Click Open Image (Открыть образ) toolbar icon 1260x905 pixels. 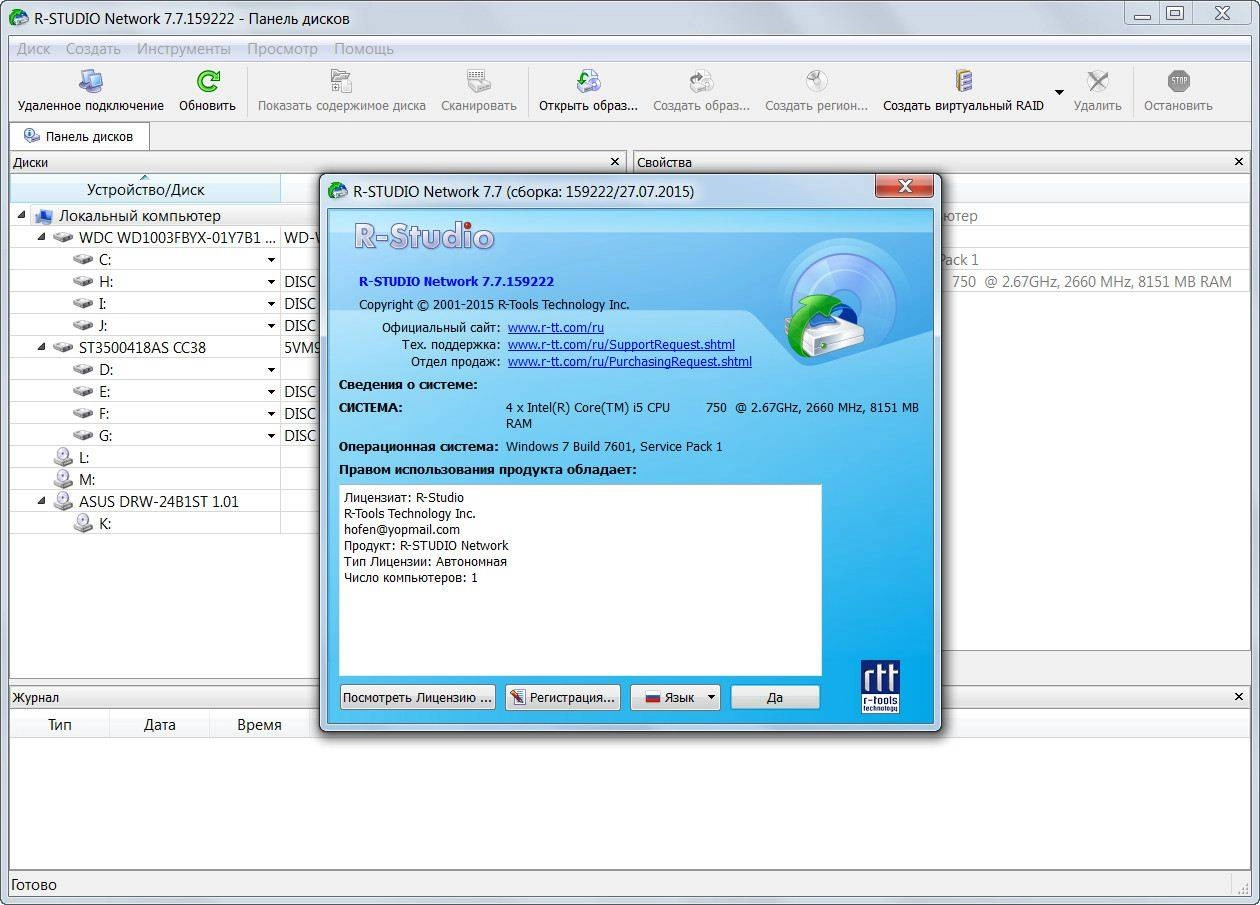coord(588,81)
